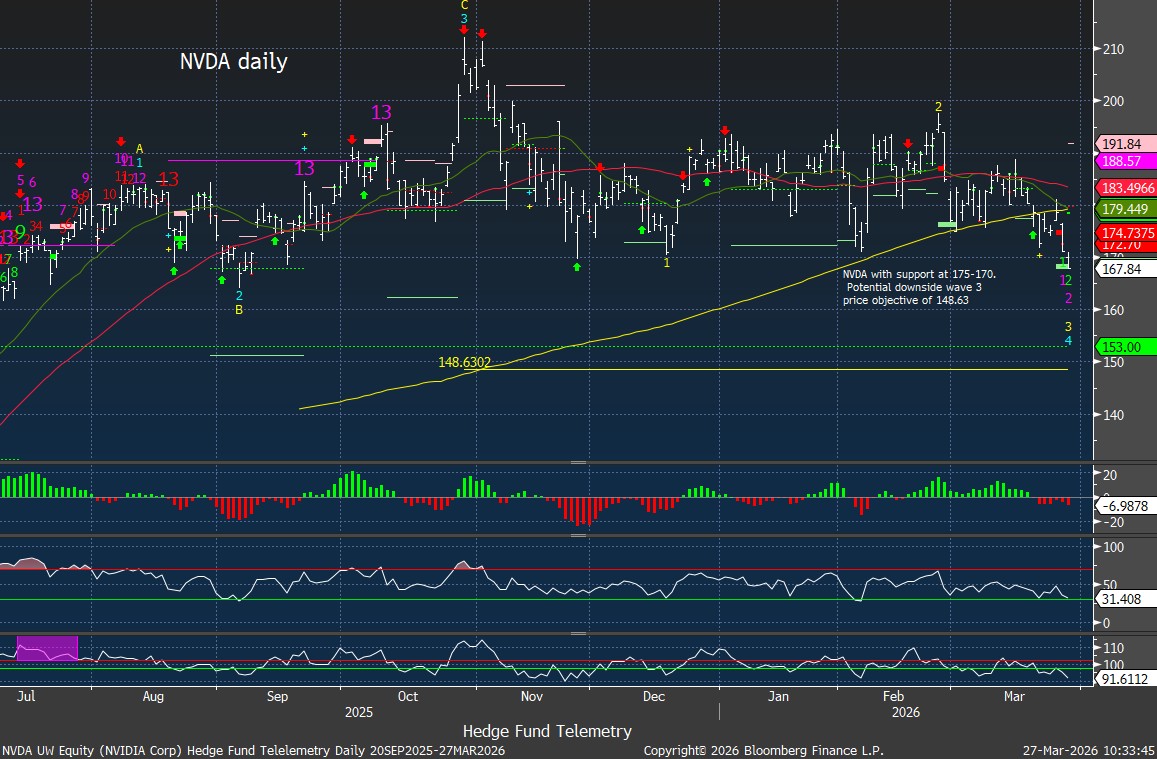Image resolution: width=1157 pixels, height=759 pixels.
Task: Click the NVDA daily chart title
Action: coord(233,61)
